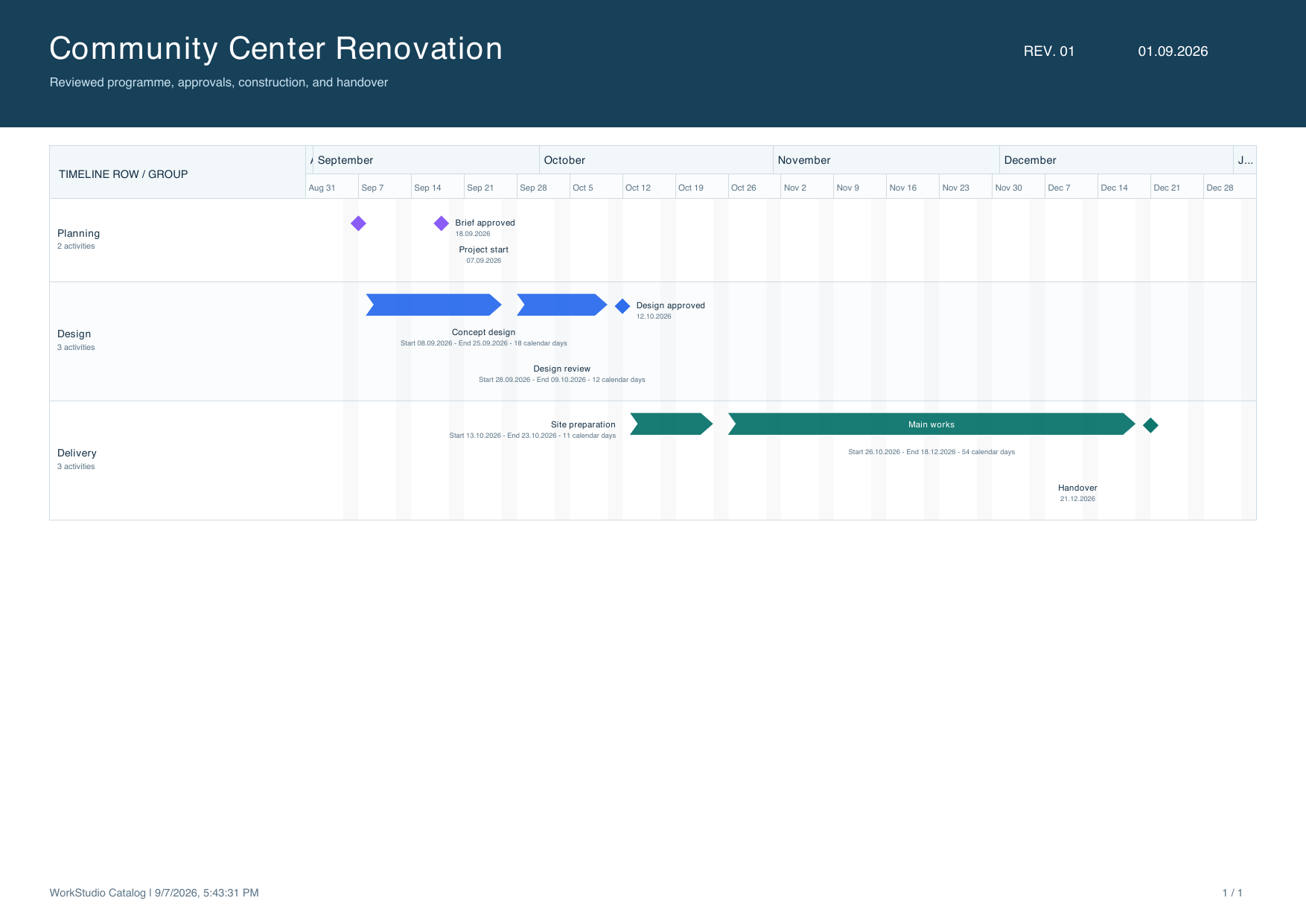Click the Community Center Renovation title

(275, 48)
